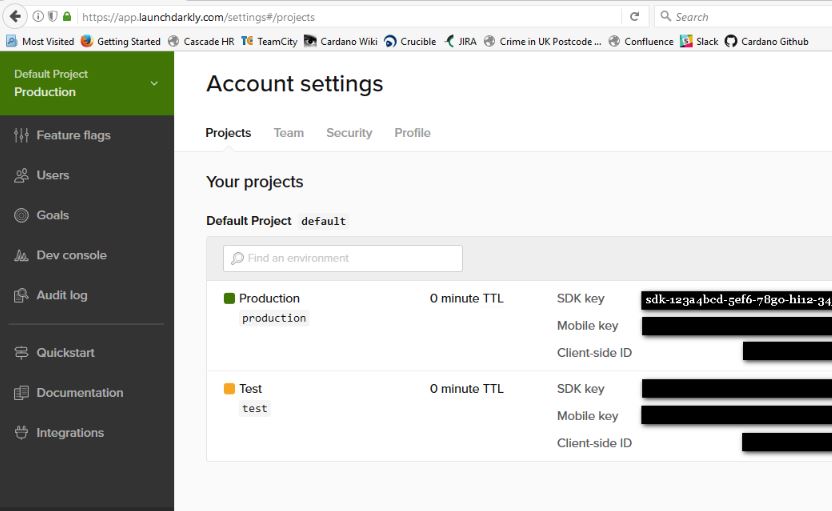Select the Projects tab
Screen dimensions: 832x511
[228, 133]
